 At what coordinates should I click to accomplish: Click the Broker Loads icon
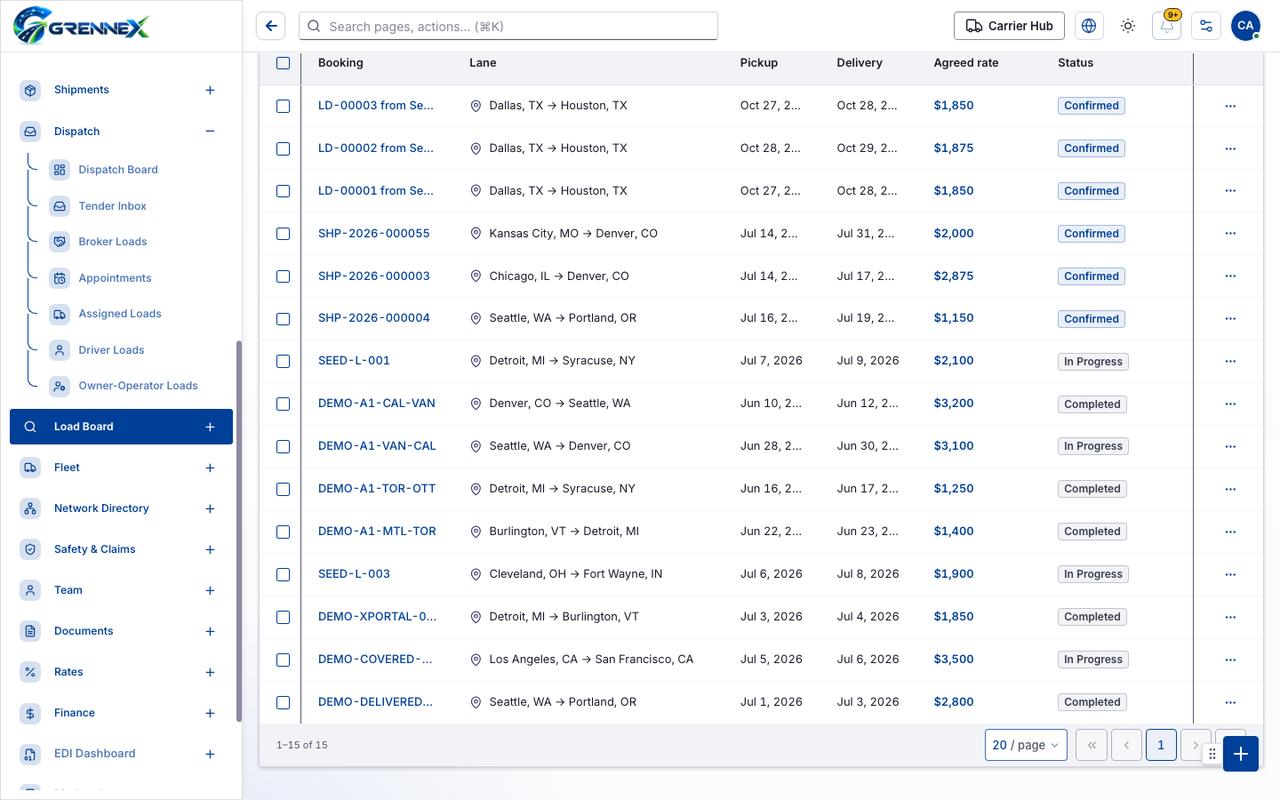pyautogui.click(x=60, y=242)
